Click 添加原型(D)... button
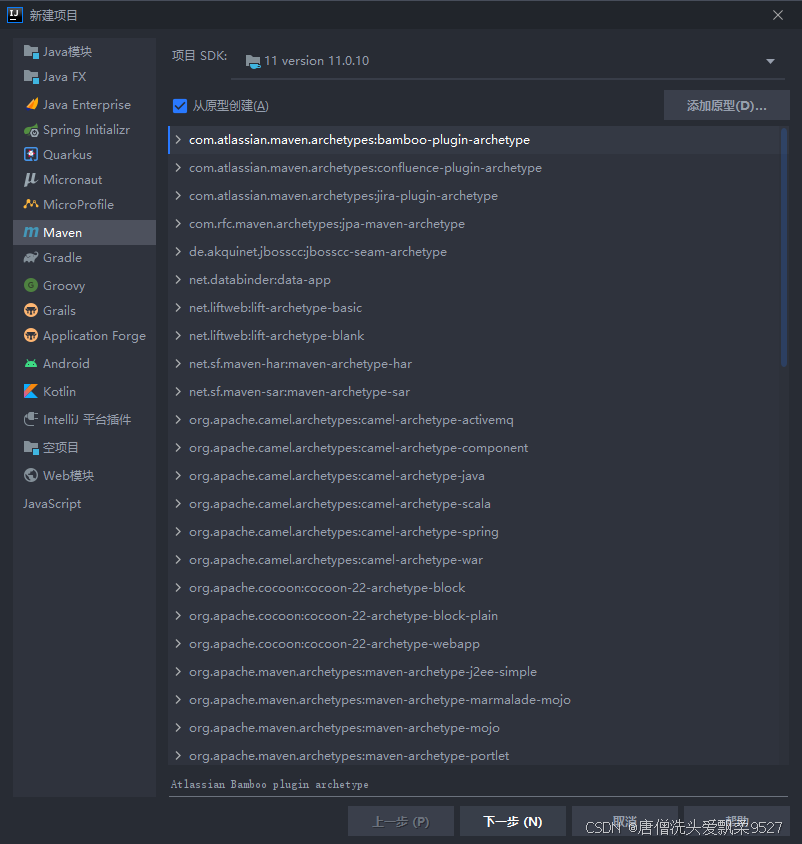Screen dimensions: 802x844 point(727,106)
